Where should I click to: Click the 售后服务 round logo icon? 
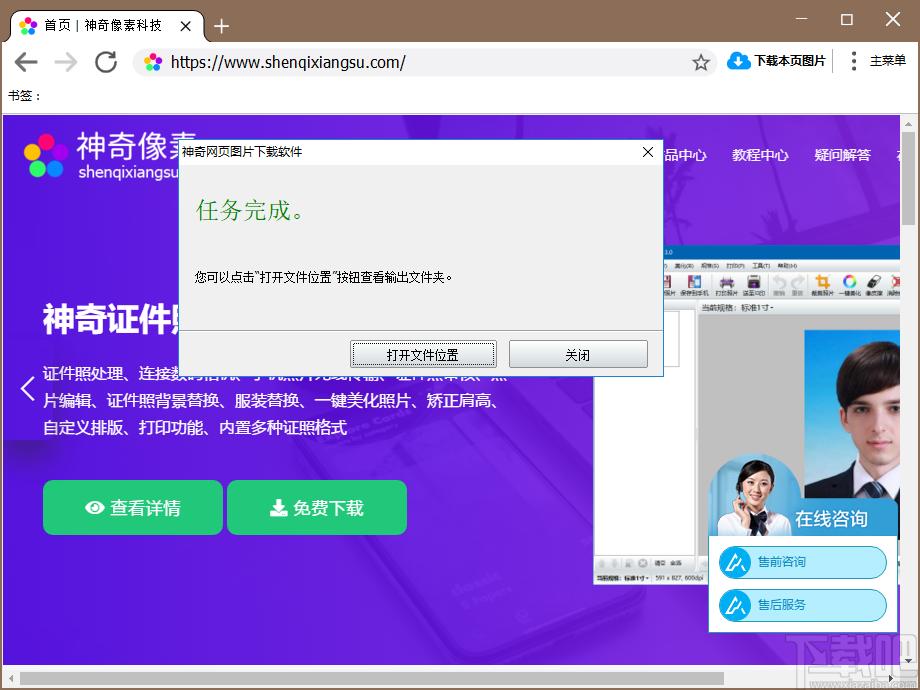tap(735, 605)
